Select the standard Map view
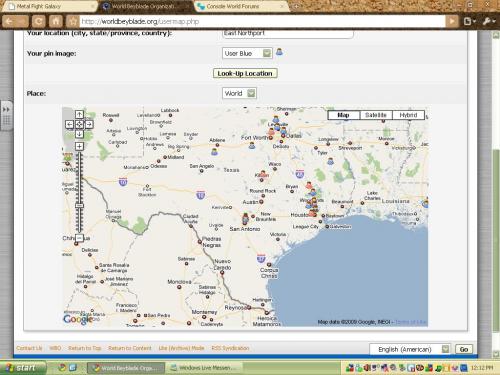The height and width of the screenshot is (375, 500). 343,115
